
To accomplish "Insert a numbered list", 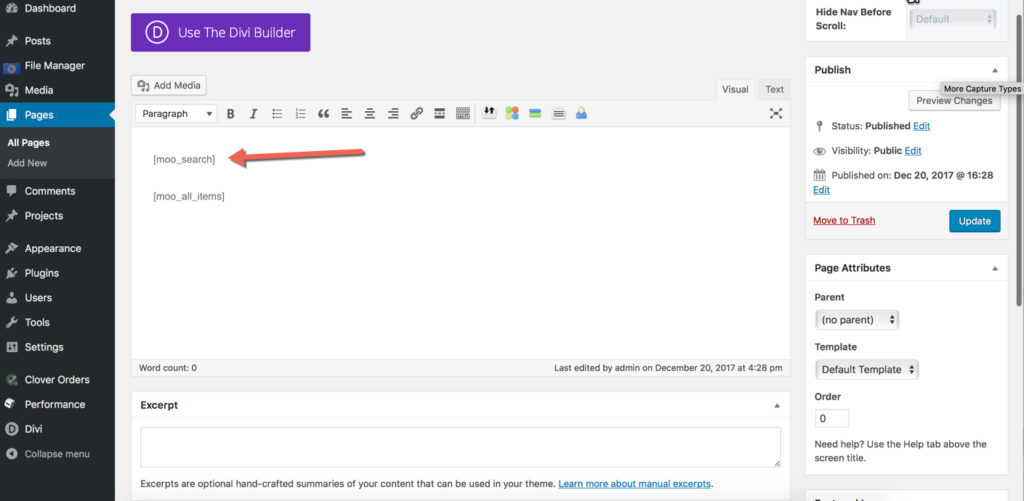I will pos(300,114).
